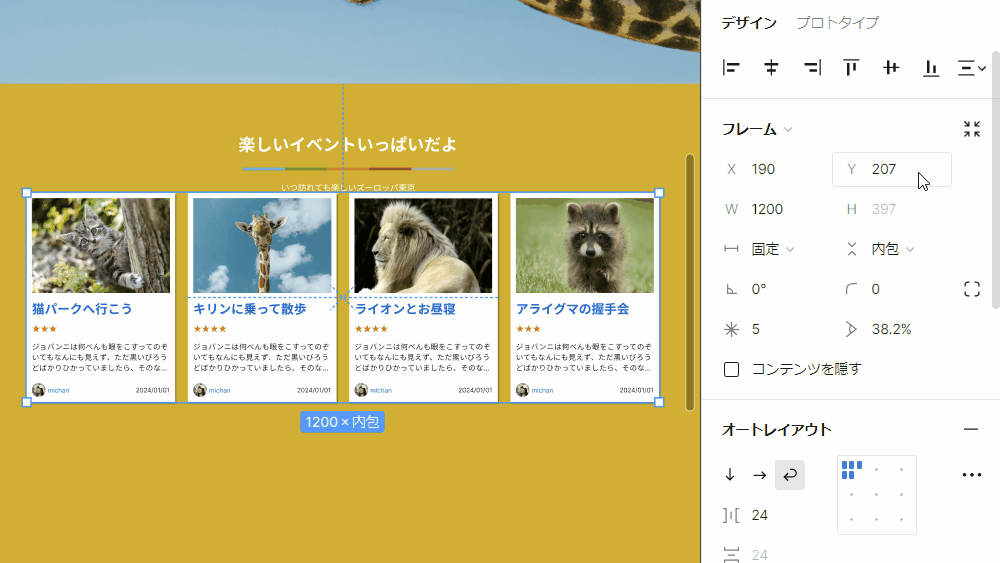Image resolution: width=1000 pixels, height=563 pixels.
Task: Align selection to top
Action: coord(851,67)
